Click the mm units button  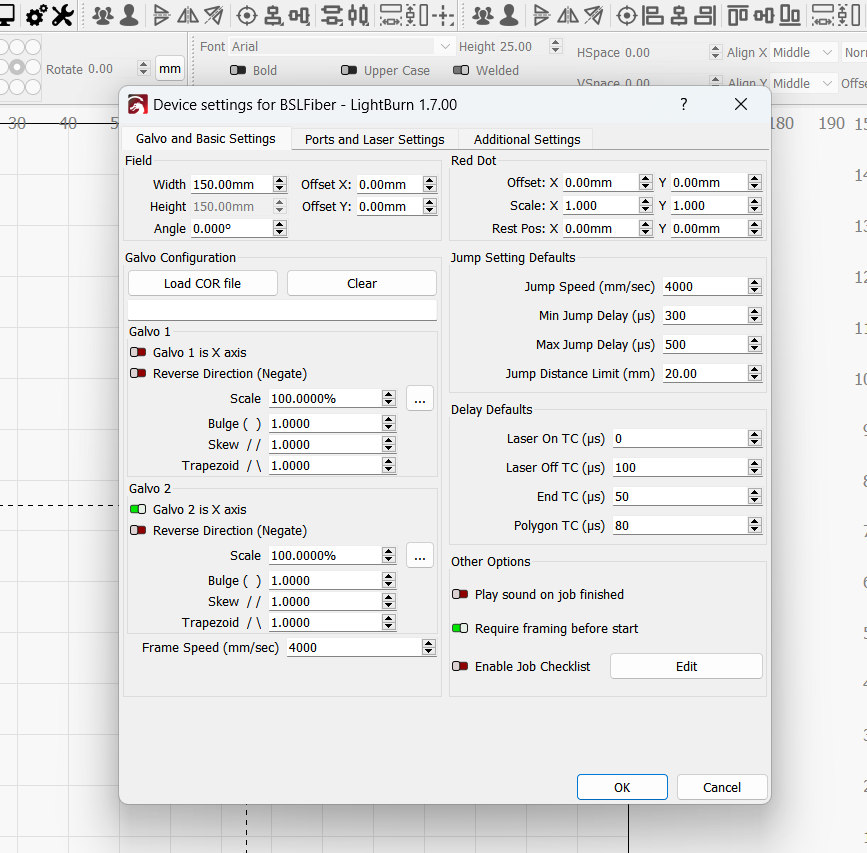point(170,69)
